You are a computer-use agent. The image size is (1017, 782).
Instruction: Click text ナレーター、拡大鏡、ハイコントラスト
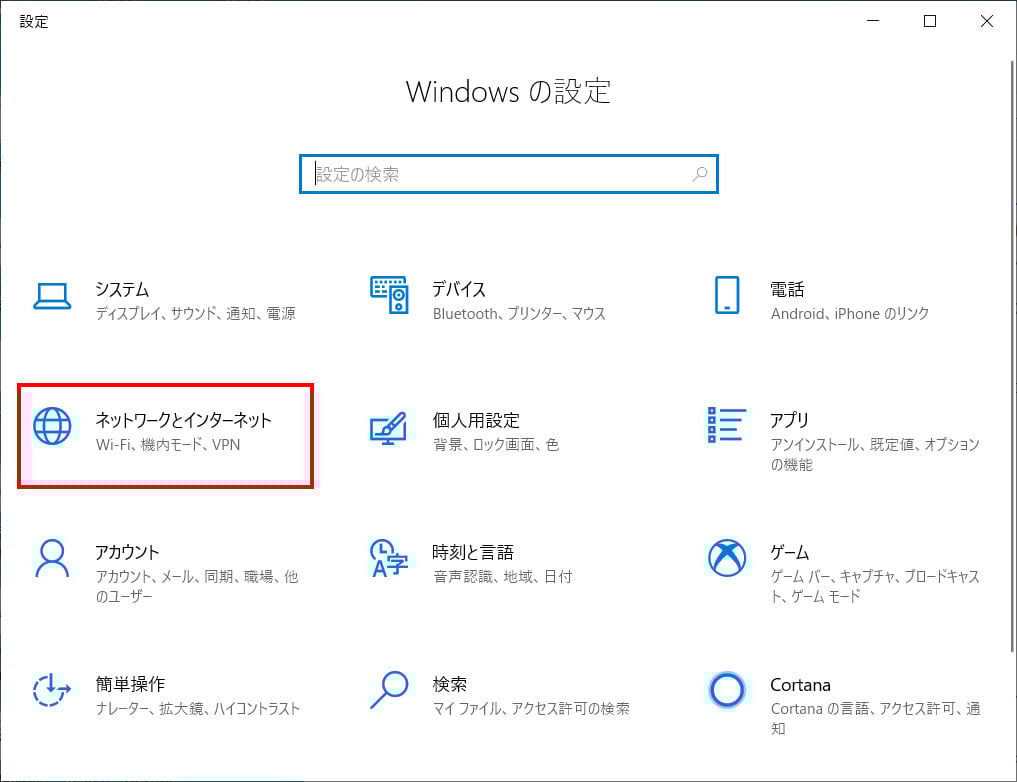[198, 709]
